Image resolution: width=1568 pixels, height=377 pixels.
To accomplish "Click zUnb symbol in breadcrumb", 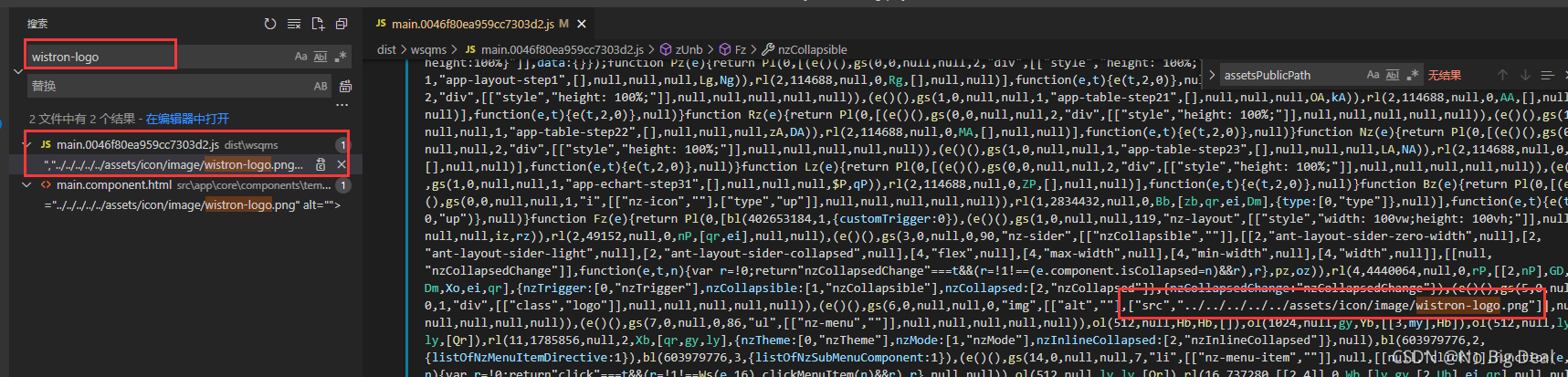I will pos(689,49).
